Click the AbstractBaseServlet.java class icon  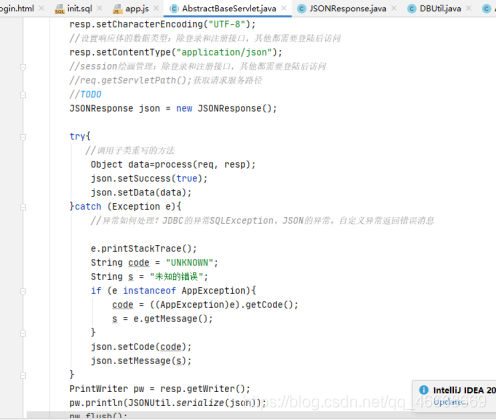pos(174,9)
